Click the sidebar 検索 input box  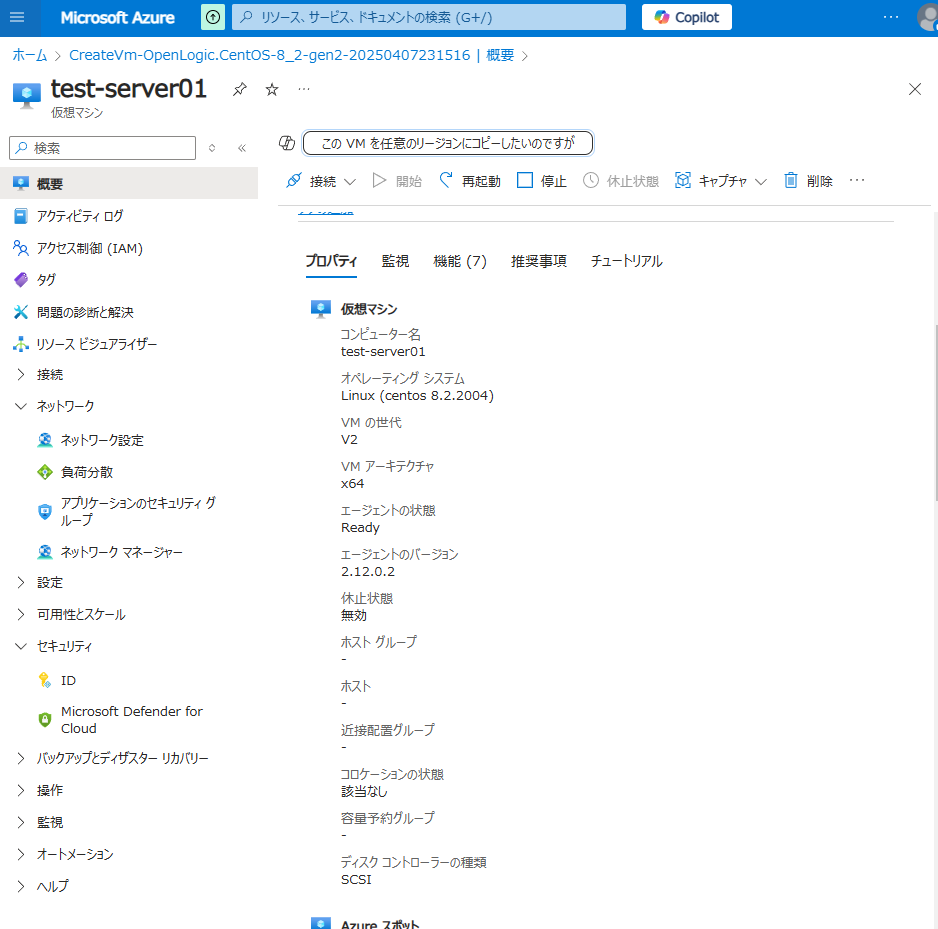(102, 148)
